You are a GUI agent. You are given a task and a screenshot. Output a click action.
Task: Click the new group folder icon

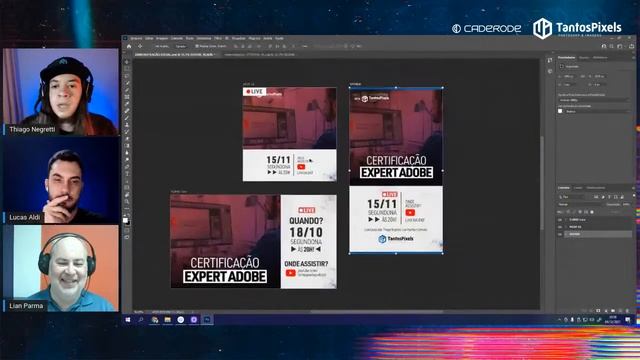point(613,311)
